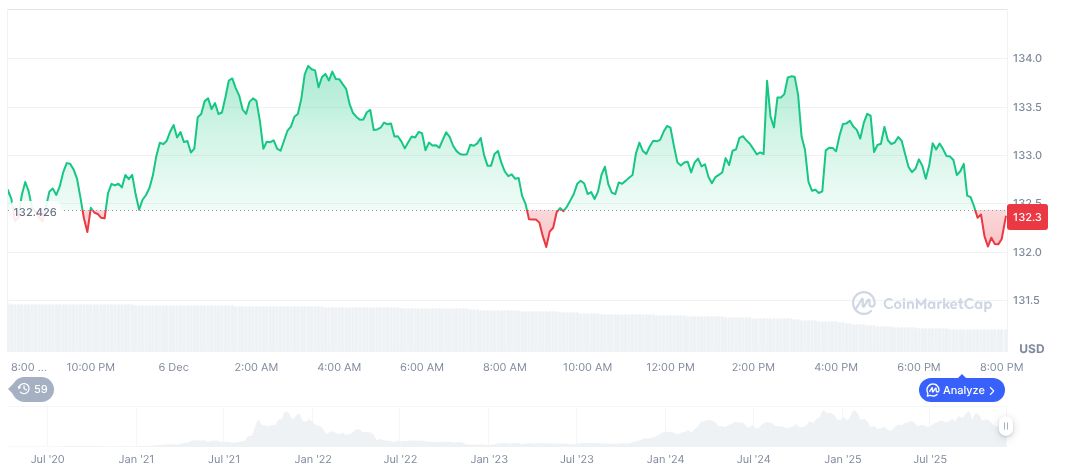The width and height of the screenshot is (1072, 470).
Task: Click the CoinMarketCap watermark logo
Action: click(864, 302)
